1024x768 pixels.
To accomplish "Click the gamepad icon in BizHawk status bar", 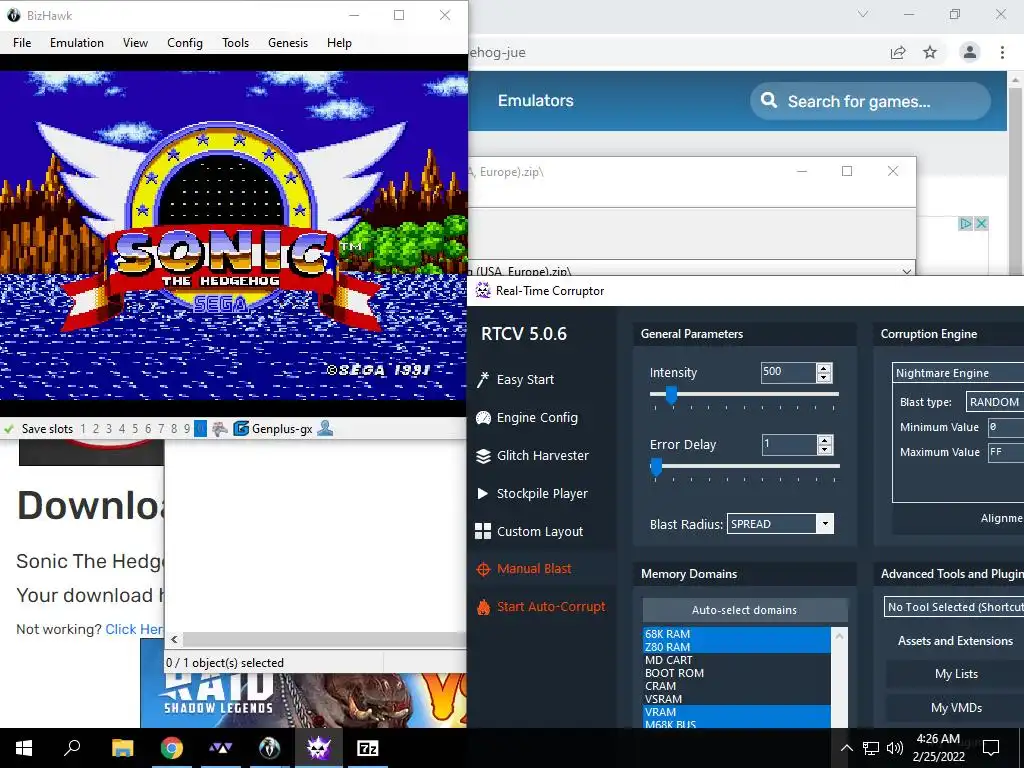I will [x=220, y=429].
